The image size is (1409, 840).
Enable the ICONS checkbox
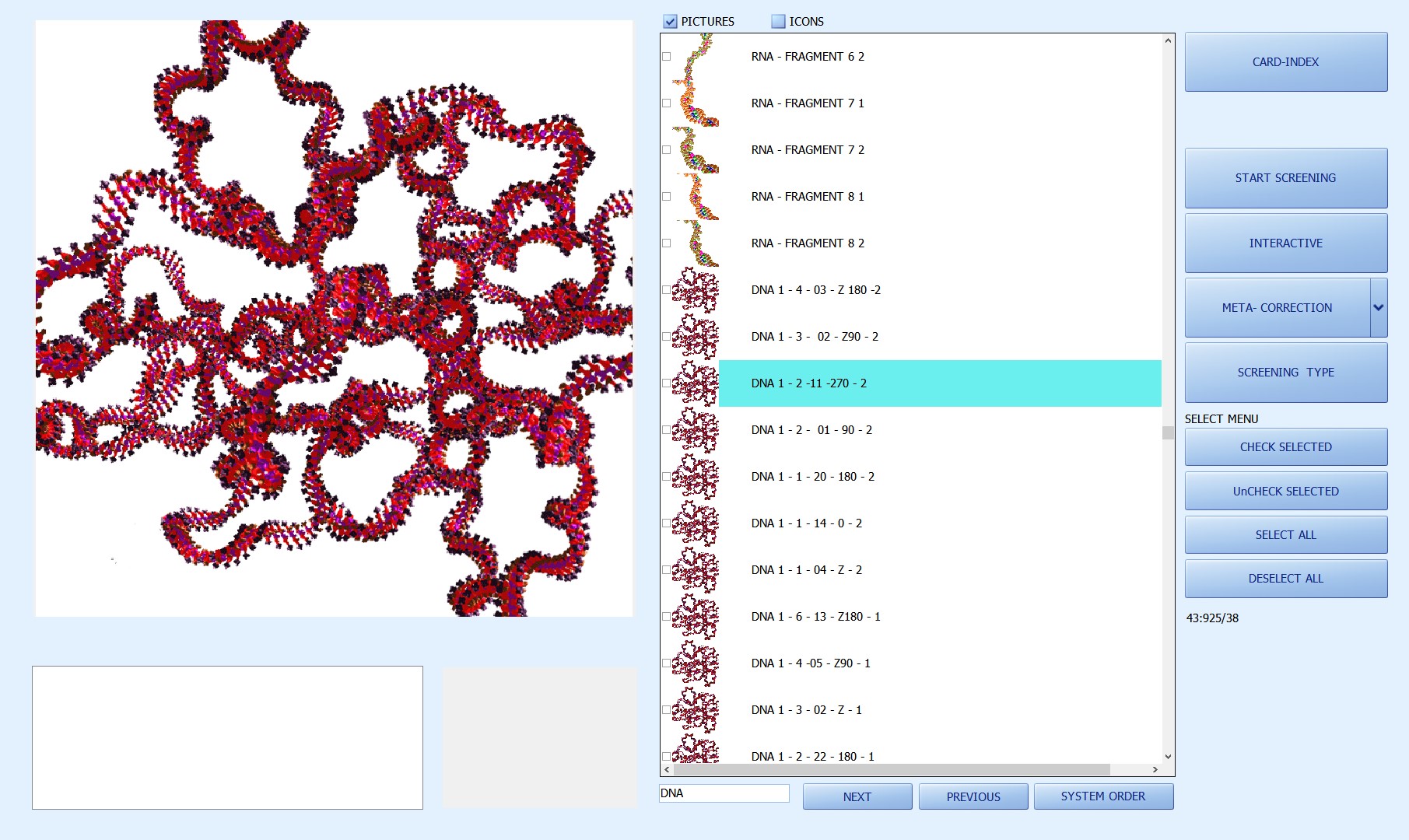pyautogui.click(x=778, y=22)
